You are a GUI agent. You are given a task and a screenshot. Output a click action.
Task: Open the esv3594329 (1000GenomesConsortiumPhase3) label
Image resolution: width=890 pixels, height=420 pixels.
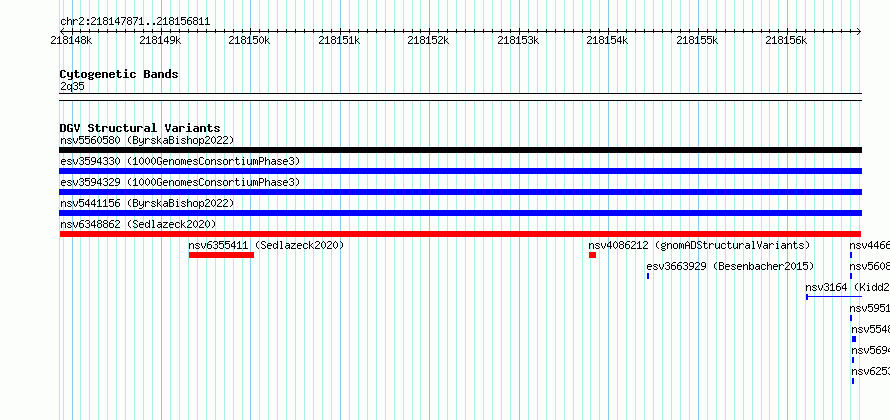pyautogui.click(x=180, y=182)
